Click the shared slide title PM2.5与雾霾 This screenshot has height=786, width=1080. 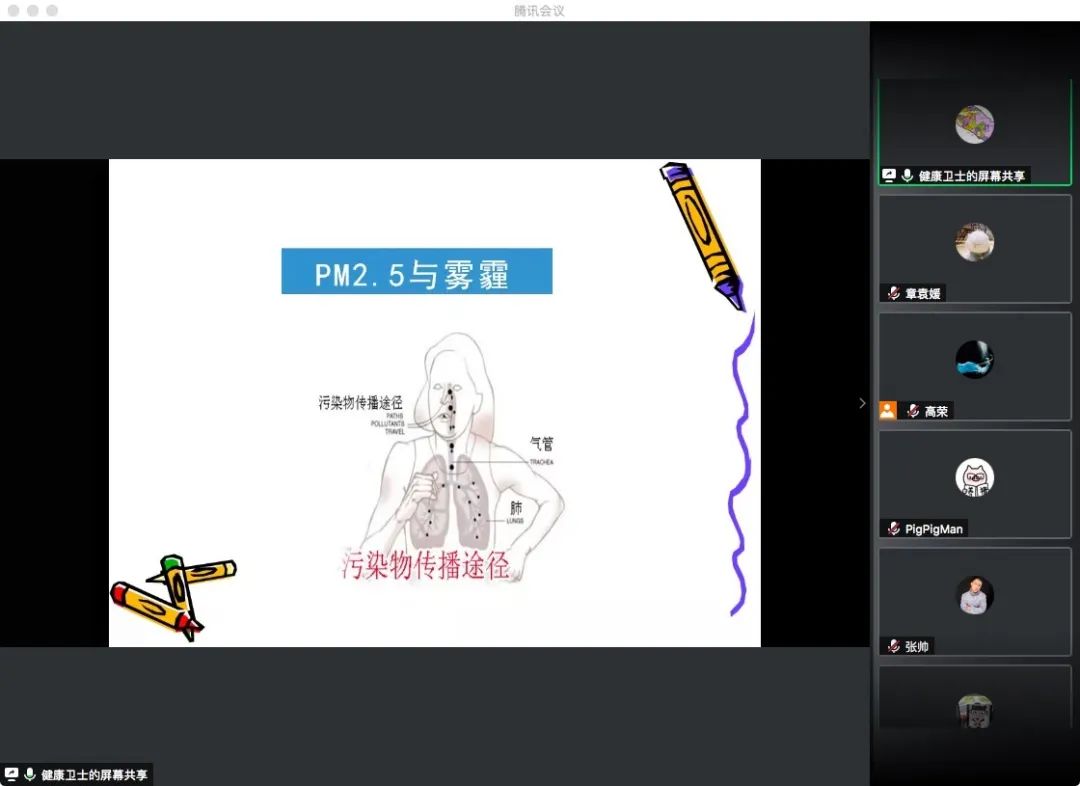point(416,272)
